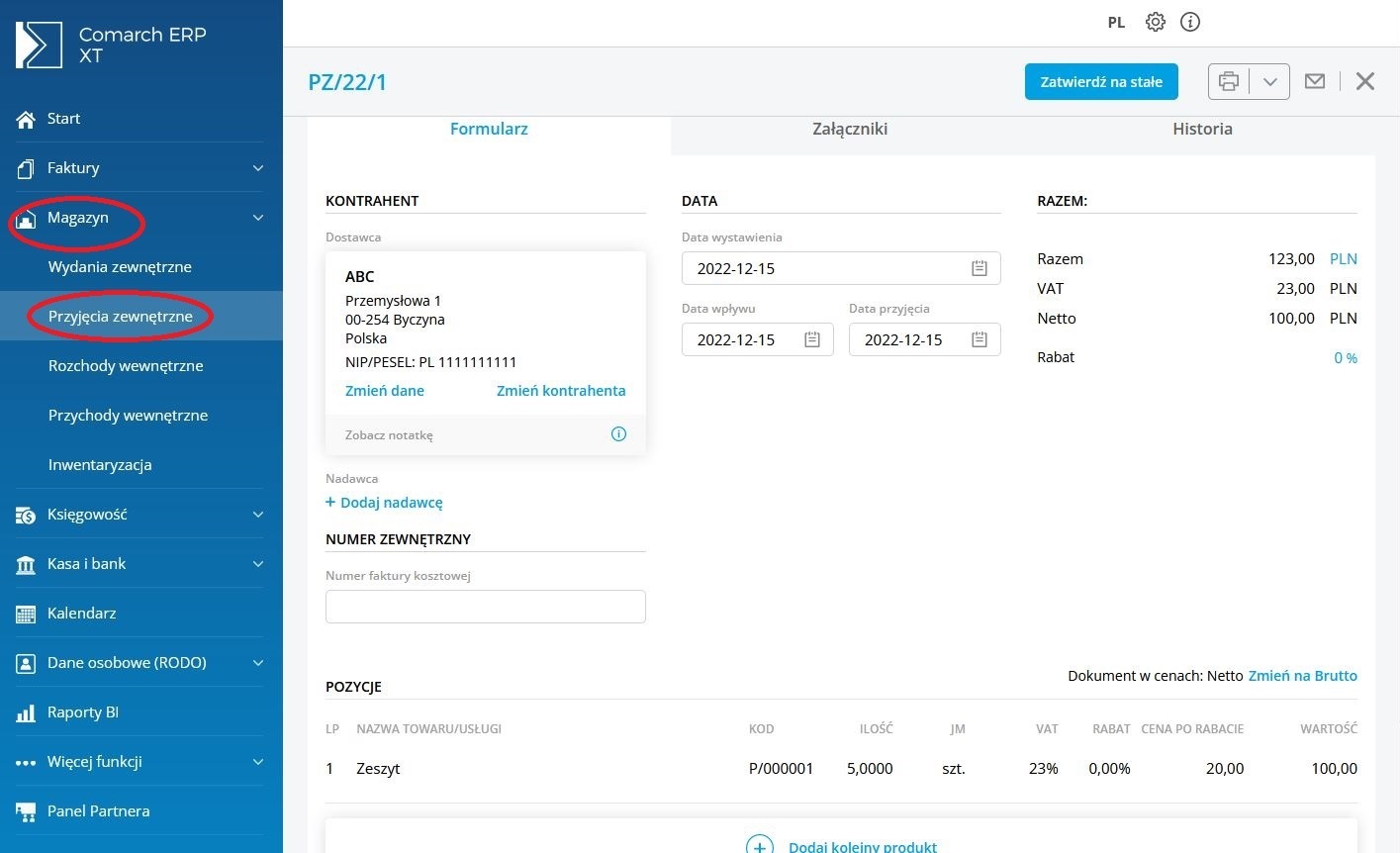
Task: Print the PZ/22/1 document using printer icon
Action: (1228, 81)
